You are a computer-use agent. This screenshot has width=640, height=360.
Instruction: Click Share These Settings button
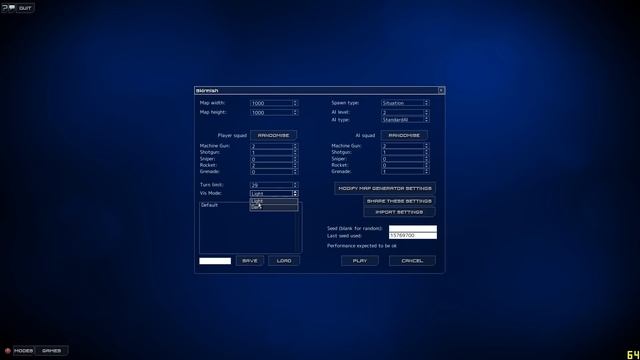pyautogui.click(x=399, y=201)
